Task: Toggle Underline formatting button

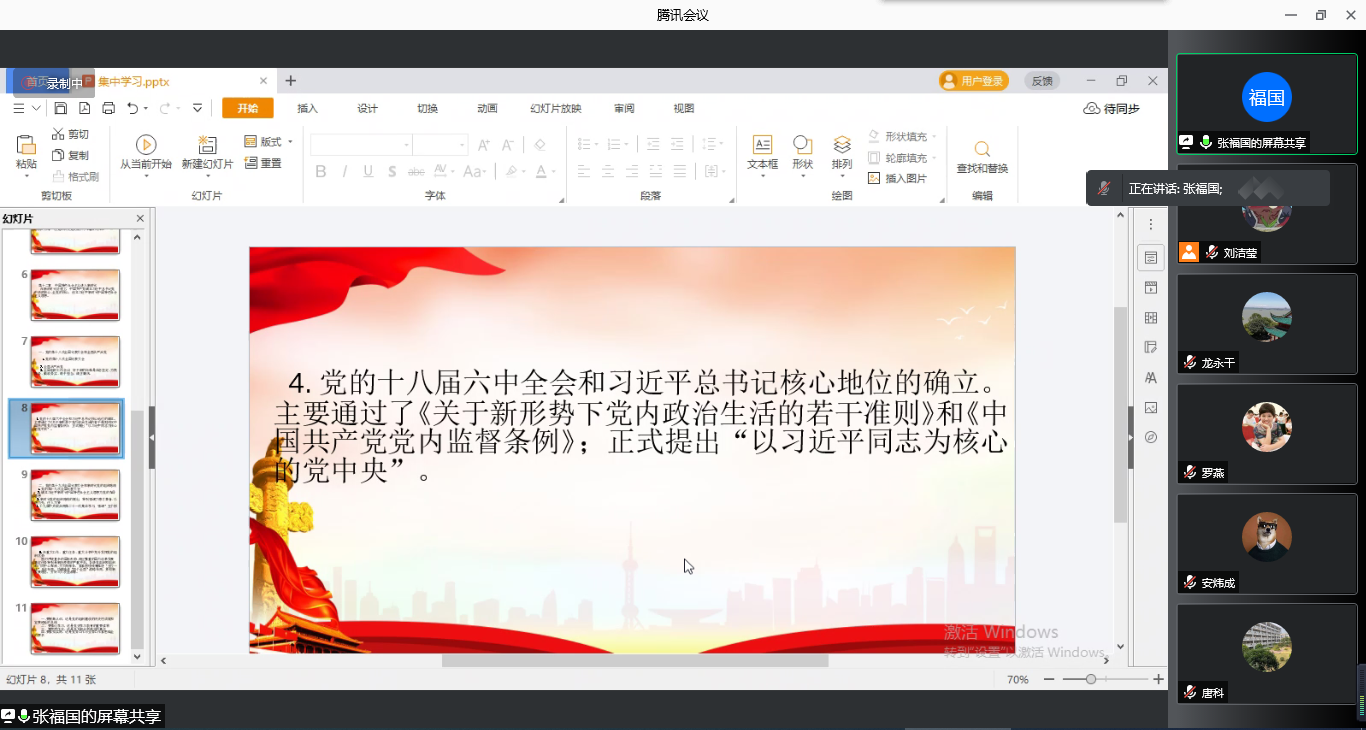Action: click(x=368, y=172)
